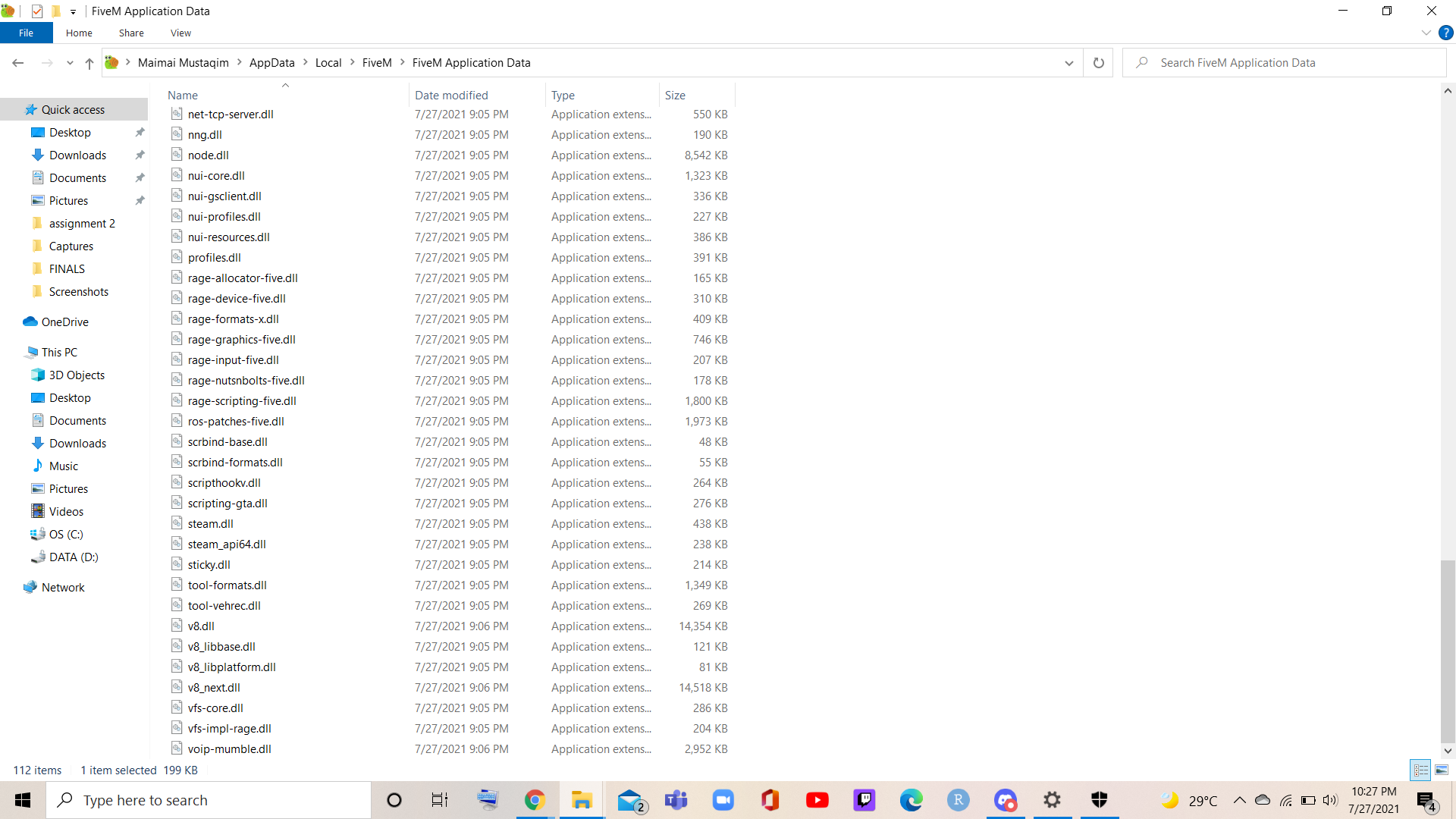Open Music under This PC
Screen dimensions: 1456x819
coord(64,466)
